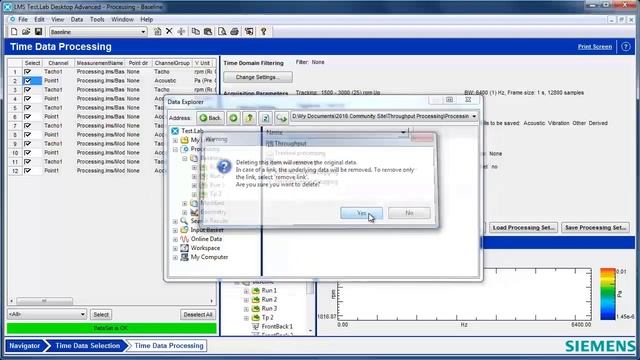Click the Print Preview toolbar icon
Screen dimensions: 640x360
tap(222, 31)
